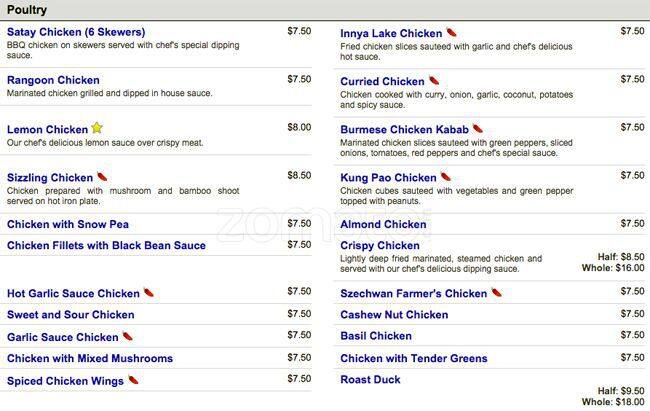Click the chili icon next to Spiced Chicken Wings
Viewport: 650px width, 411px height.
click(x=133, y=380)
